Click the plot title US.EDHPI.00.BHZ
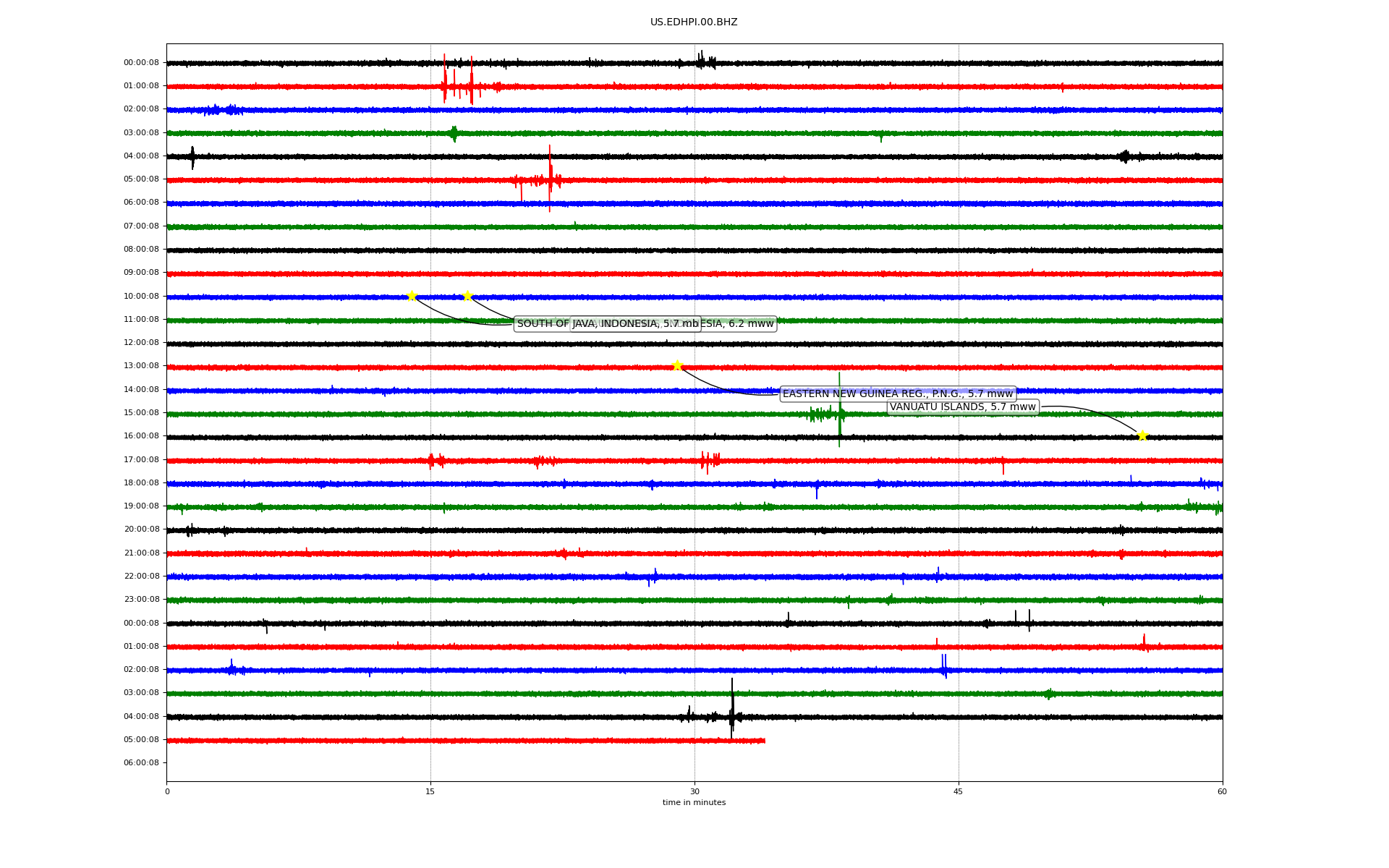Image resolution: width=1389 pixels, height=868 pixels. 694,22
